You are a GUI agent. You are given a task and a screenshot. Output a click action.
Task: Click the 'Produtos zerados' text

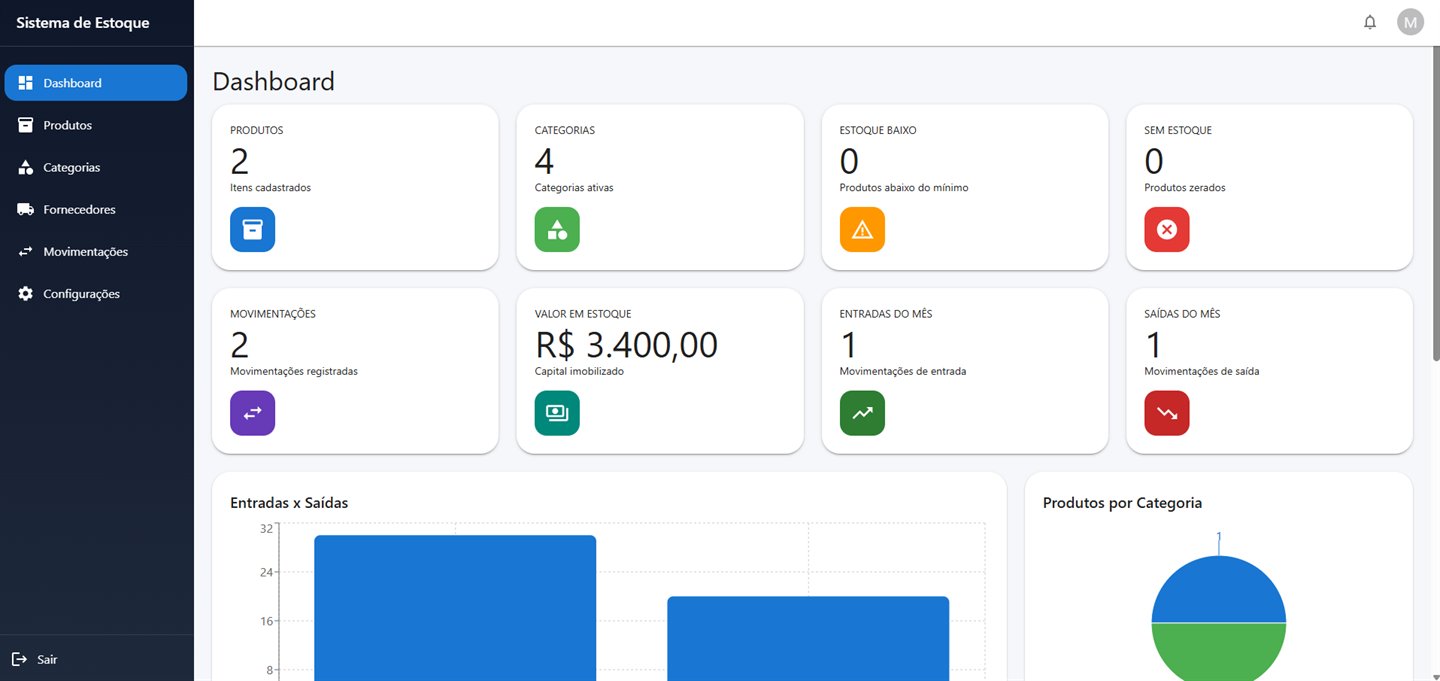[1185, 187]
